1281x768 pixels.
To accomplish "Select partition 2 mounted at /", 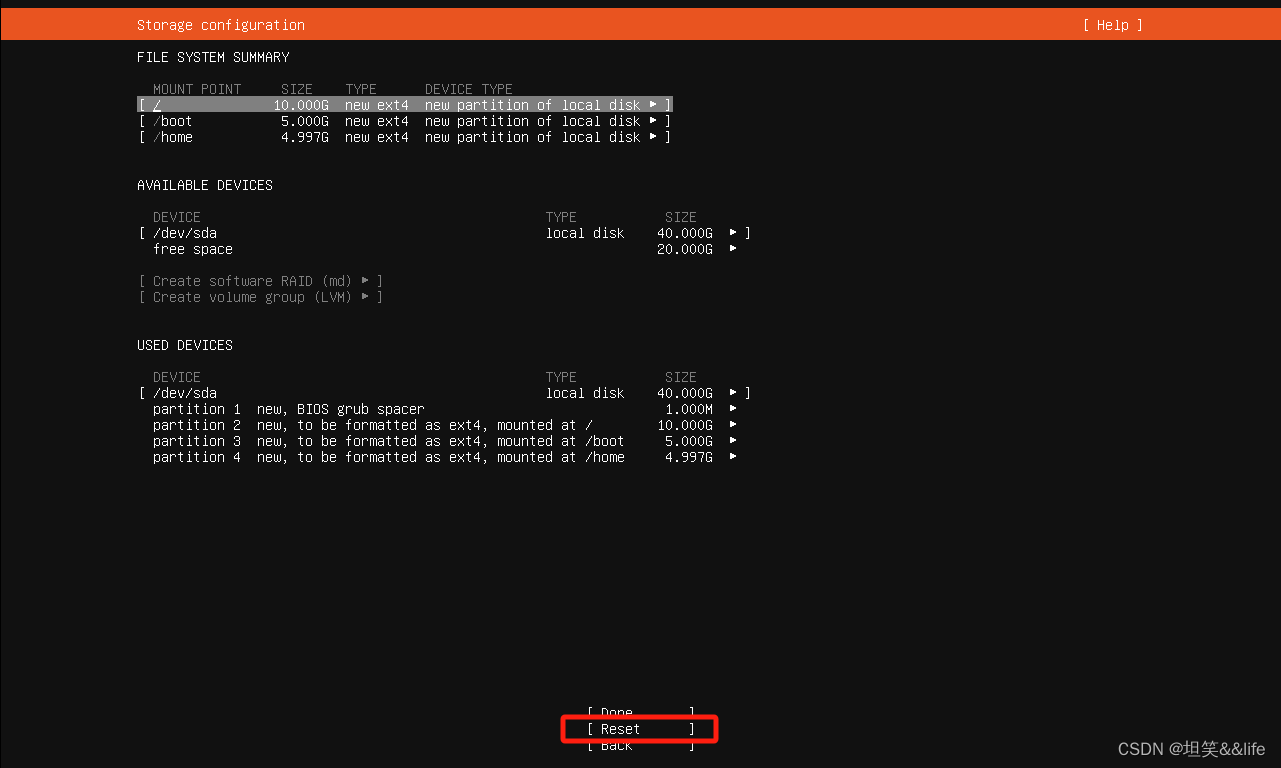I will click(x=444, y=425).
